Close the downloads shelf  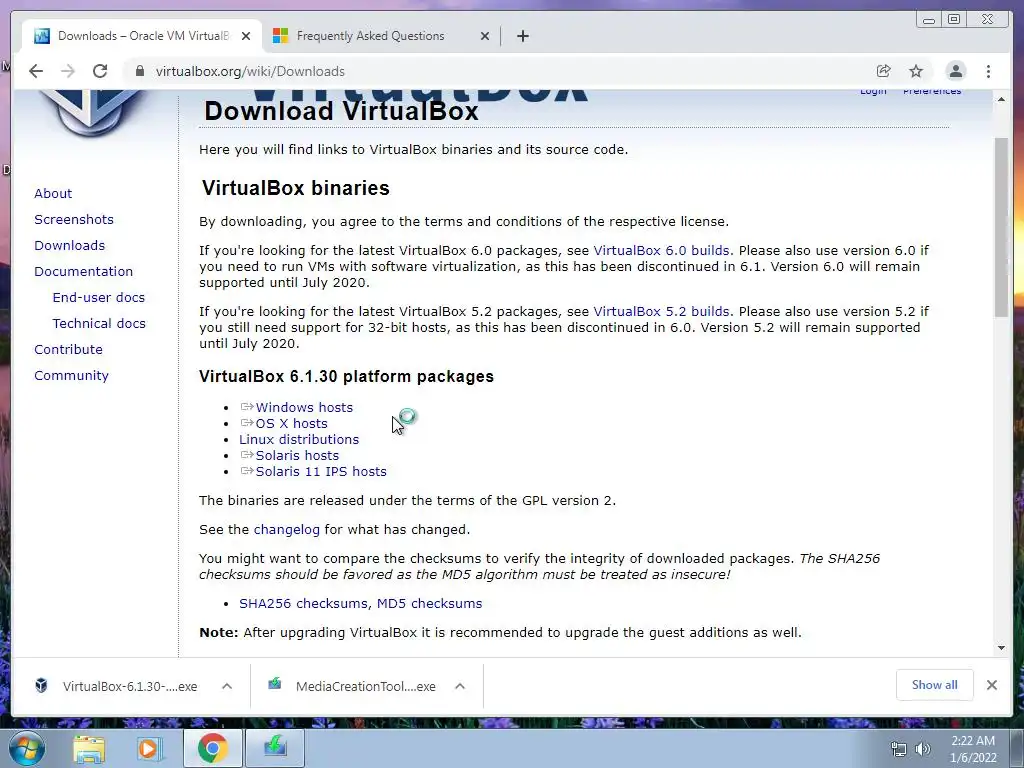pyautogui.click(x=992, y=685)
